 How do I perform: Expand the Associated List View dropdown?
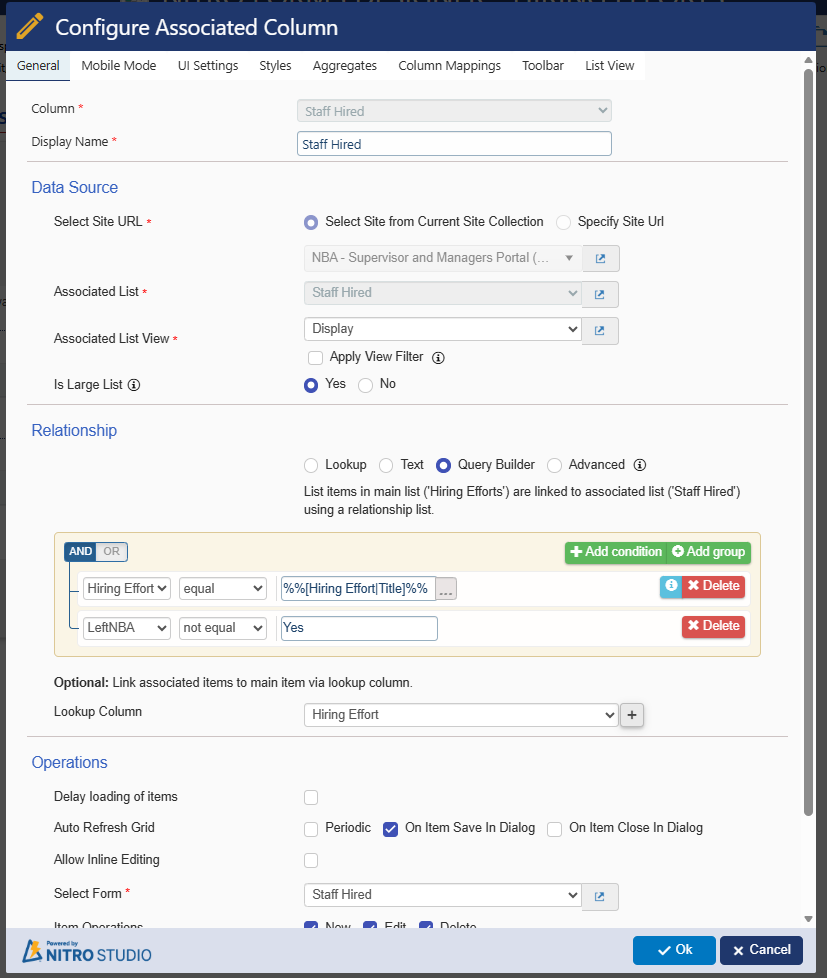click(442, 329)
